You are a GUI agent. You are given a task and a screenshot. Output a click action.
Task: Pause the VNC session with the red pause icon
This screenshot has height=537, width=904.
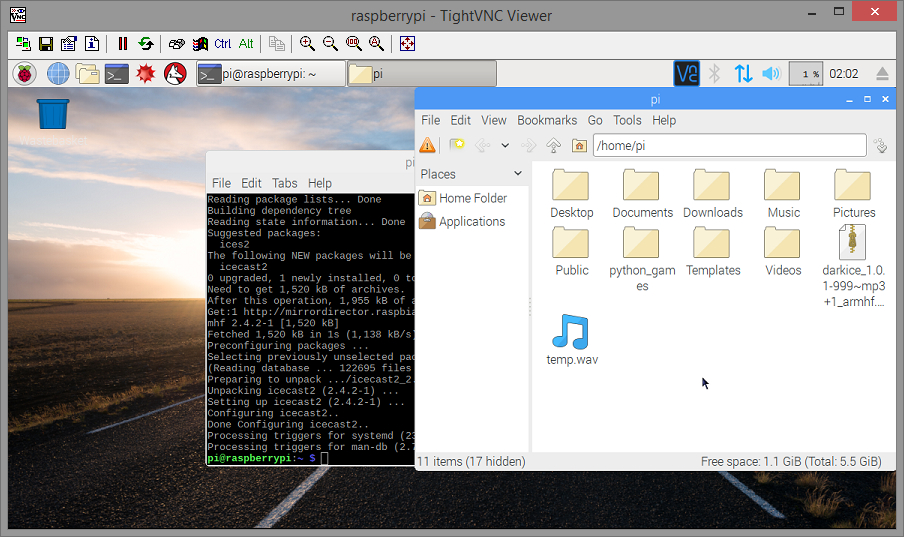coord(123,44)
